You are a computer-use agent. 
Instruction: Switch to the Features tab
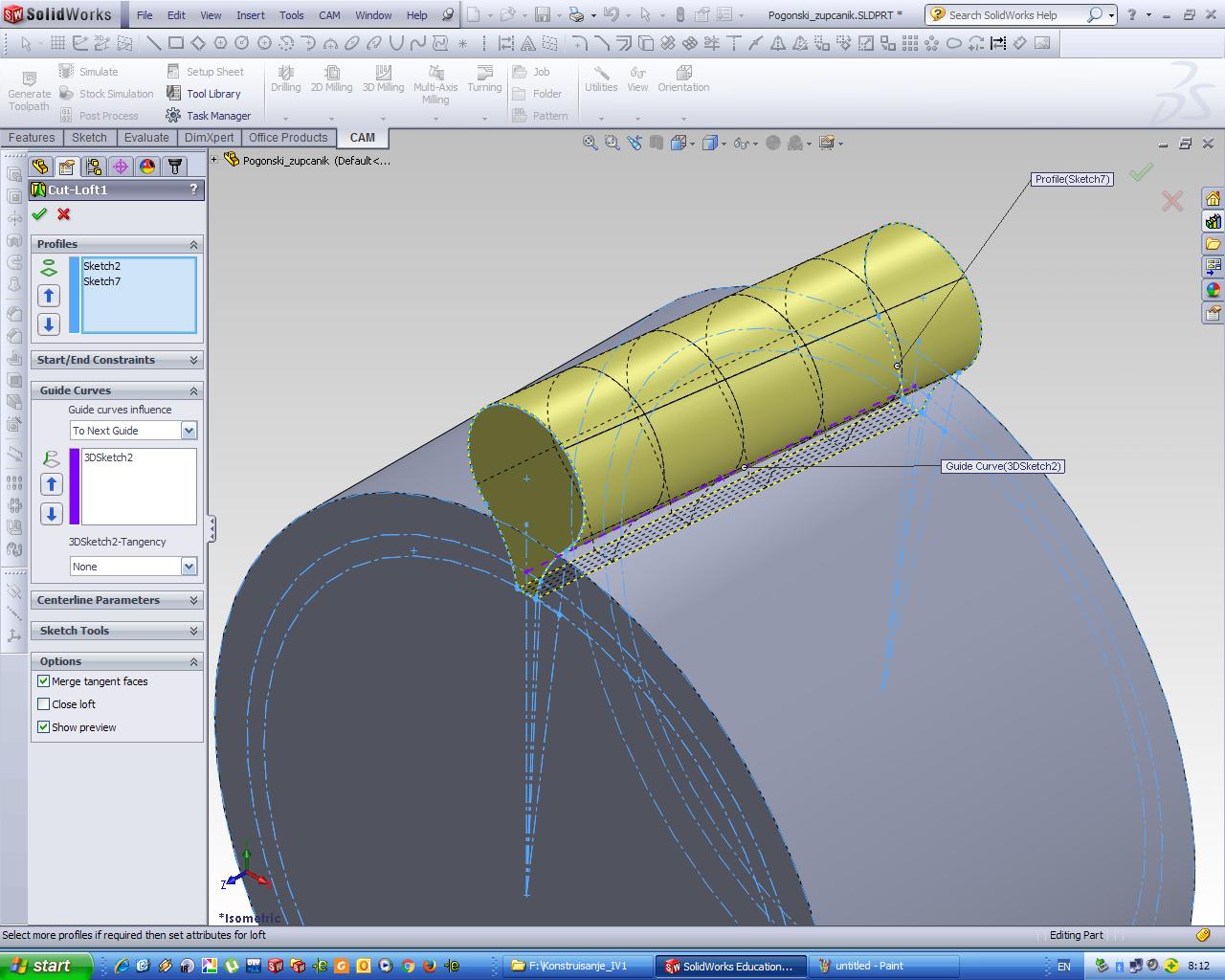pyautogui.click(x=32, y=138)
